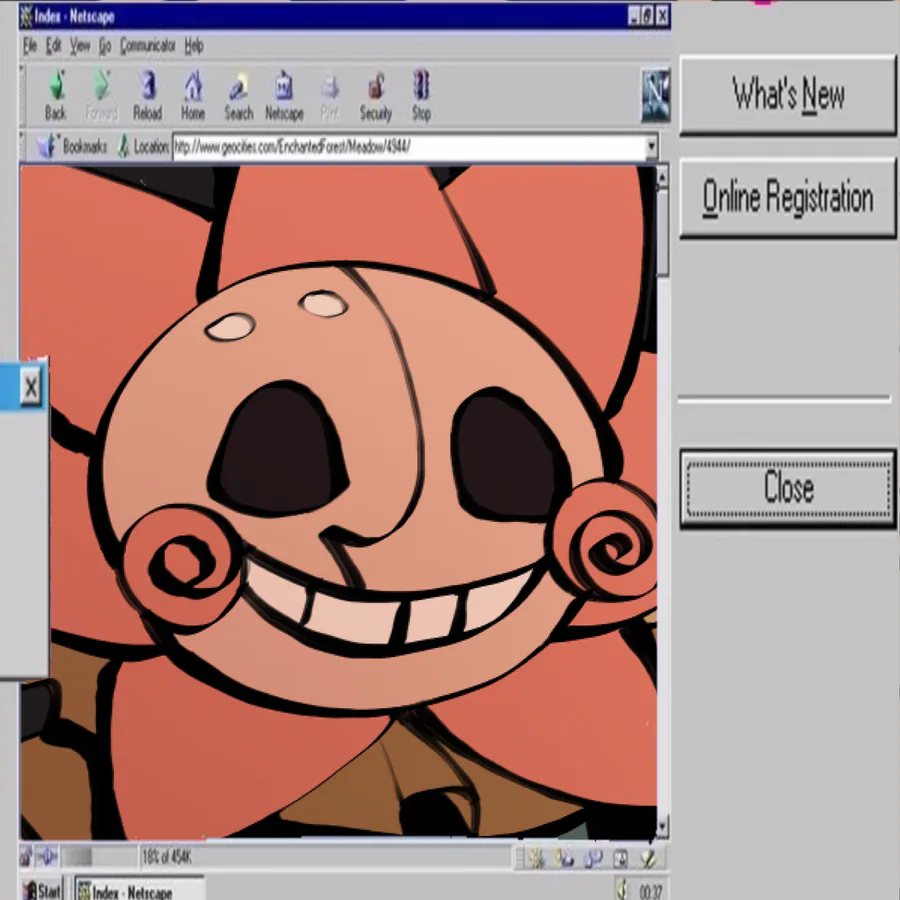The height and width of the screenshot is (900, 900).
Task: Collapse the navigation toolbar grip handle
Action: 22,95
